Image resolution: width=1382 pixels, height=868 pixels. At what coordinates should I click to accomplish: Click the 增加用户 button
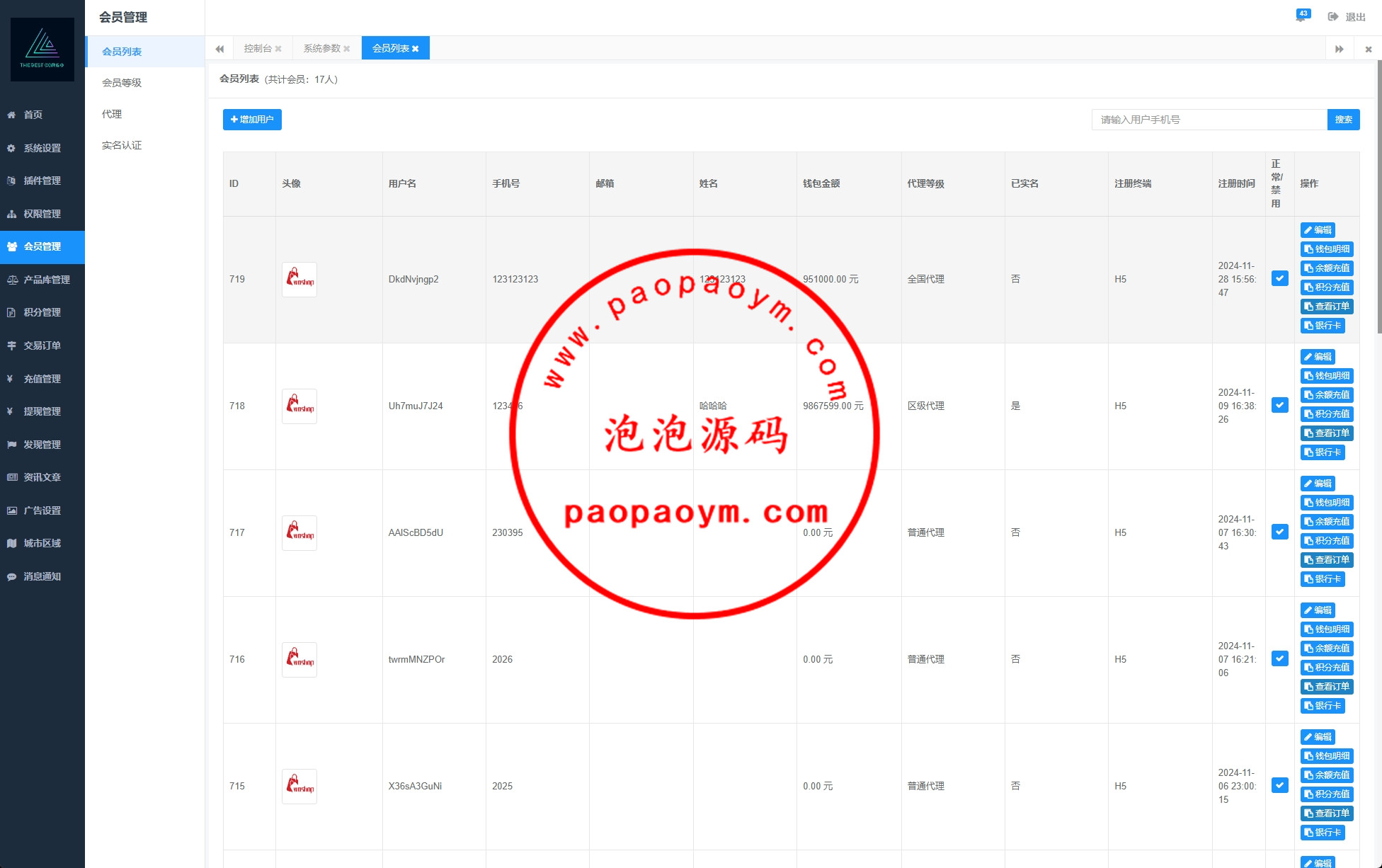pos(252,120)
